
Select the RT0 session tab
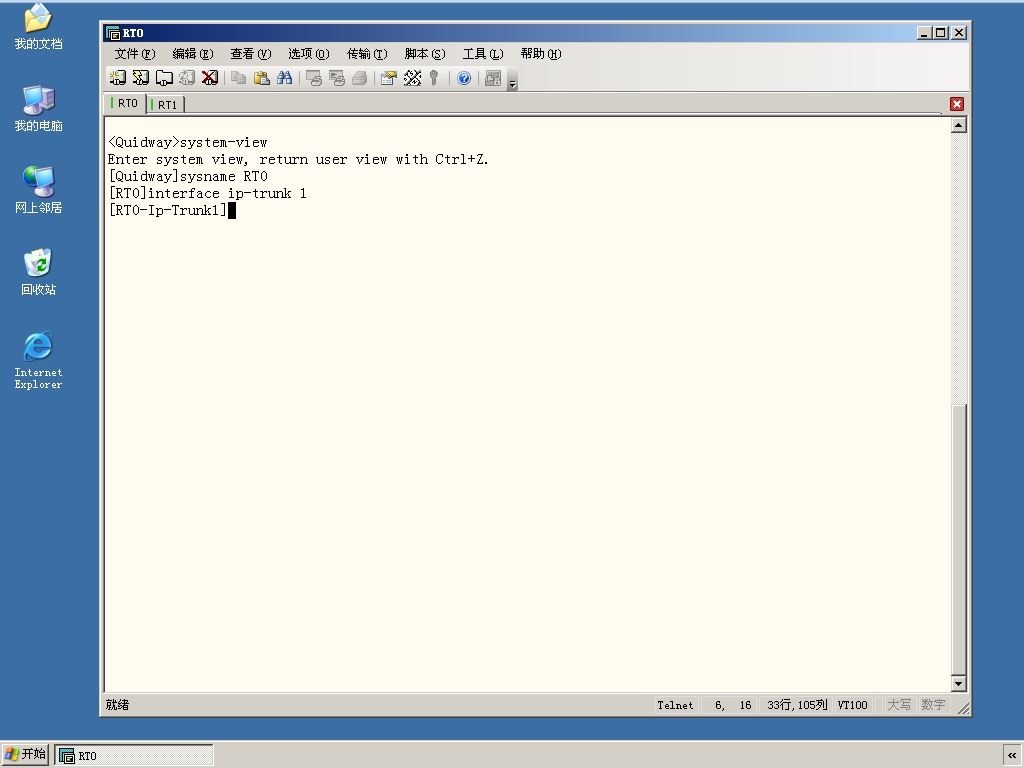pyautogui.click(x=125, y=103)
